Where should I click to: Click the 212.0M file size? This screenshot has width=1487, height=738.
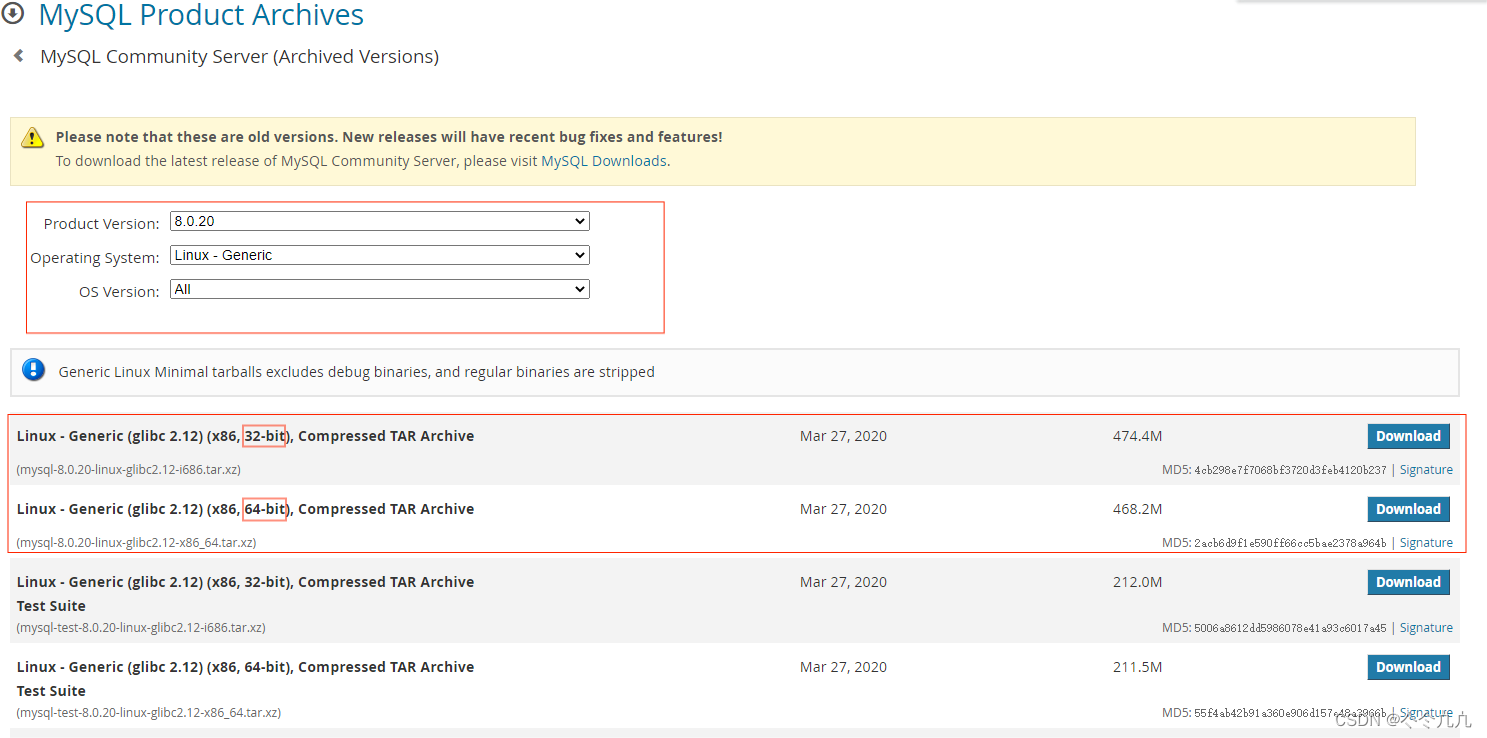[1137, 582]
